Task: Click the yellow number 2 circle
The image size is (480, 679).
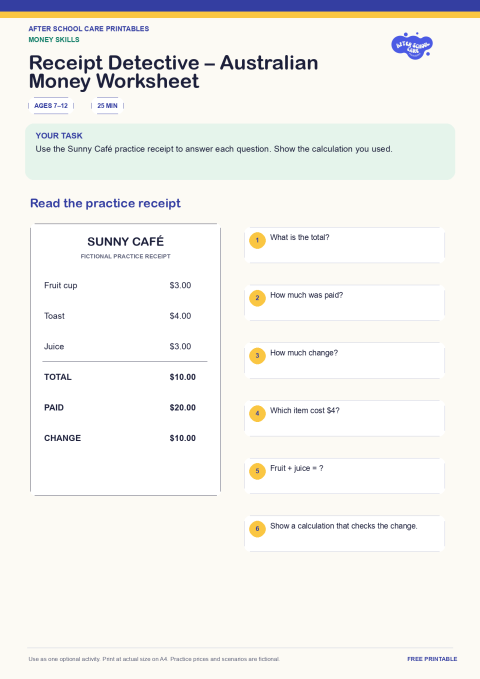Action: click(257, 298)
